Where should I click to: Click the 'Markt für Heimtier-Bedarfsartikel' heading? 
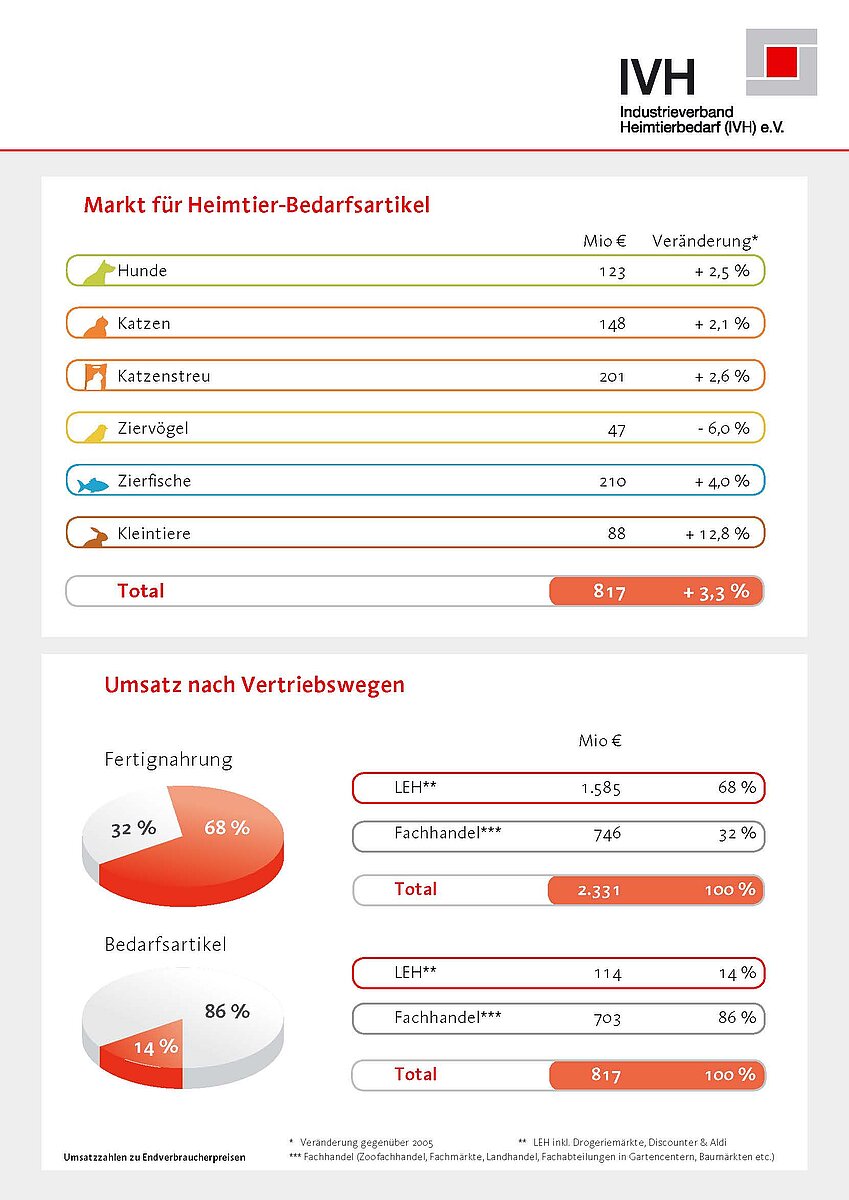[x=256, y=206]
